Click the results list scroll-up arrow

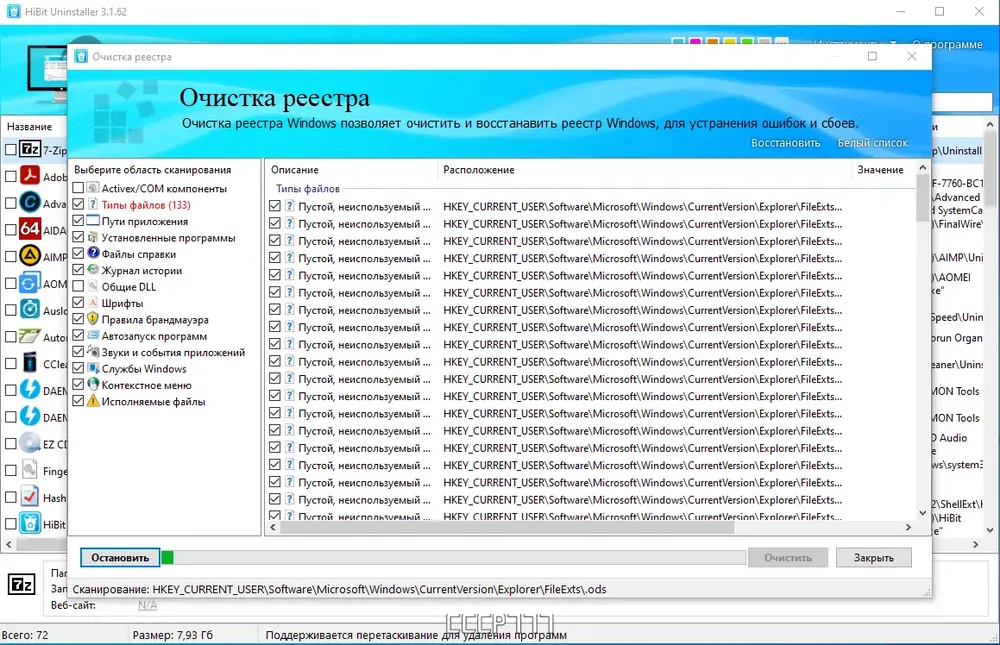(x=923, y=168)
